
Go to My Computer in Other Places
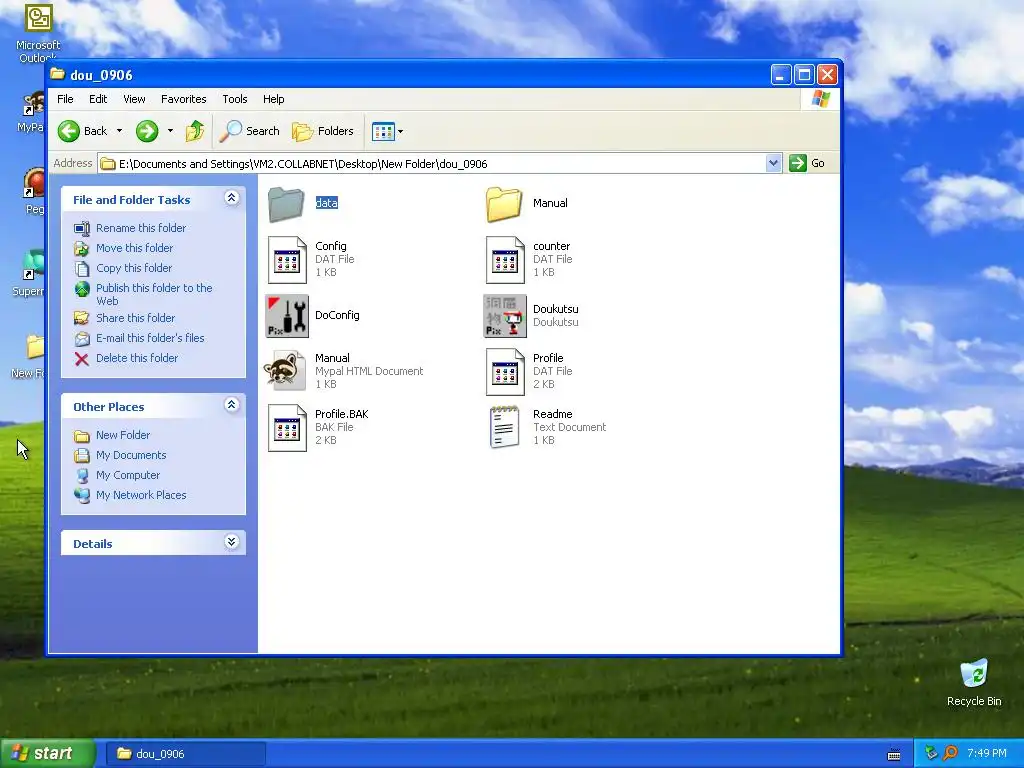(x=128, y=475)
